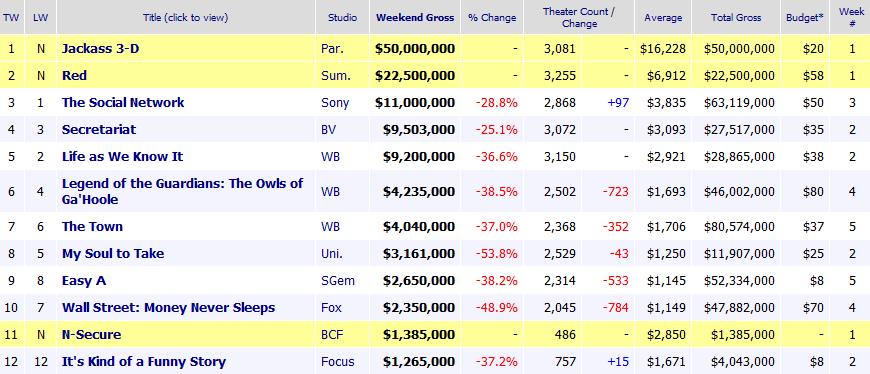Viewport: 870px width, 374px height.
Task: Sort by % Change column header
Action: (x=492, y=18)
